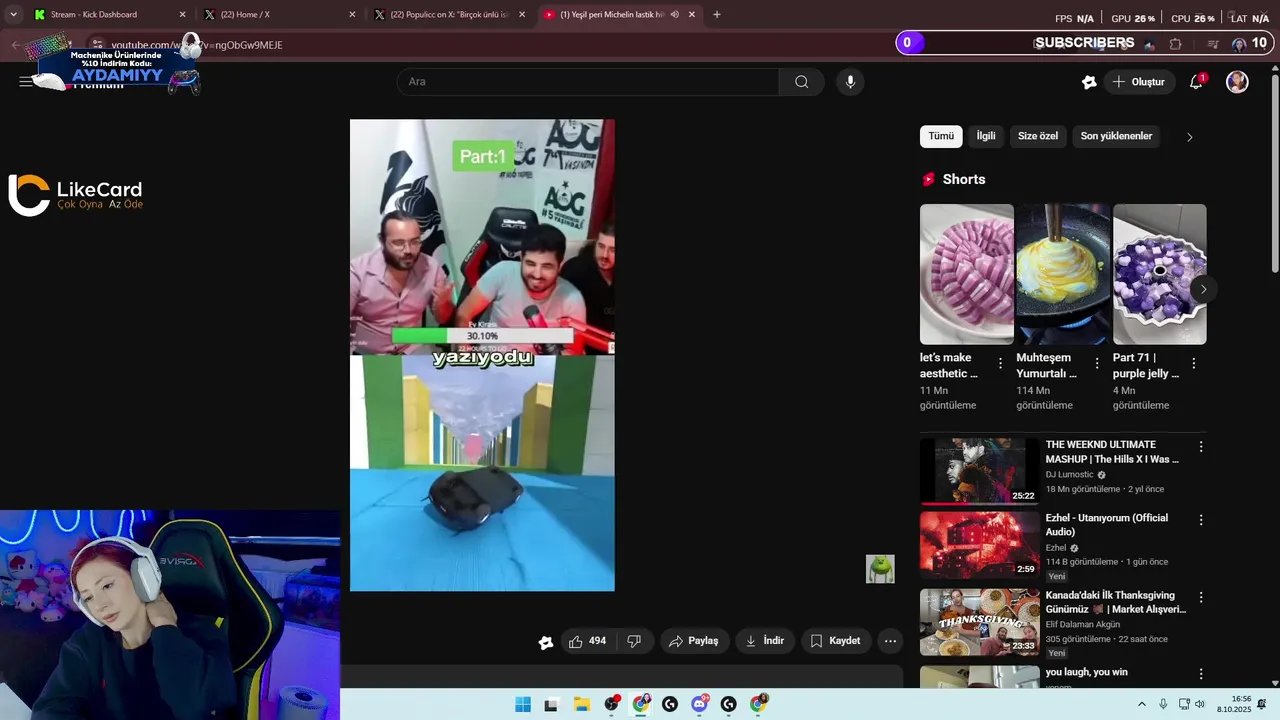Open more actions menu under the video

[x=890, y=641]
